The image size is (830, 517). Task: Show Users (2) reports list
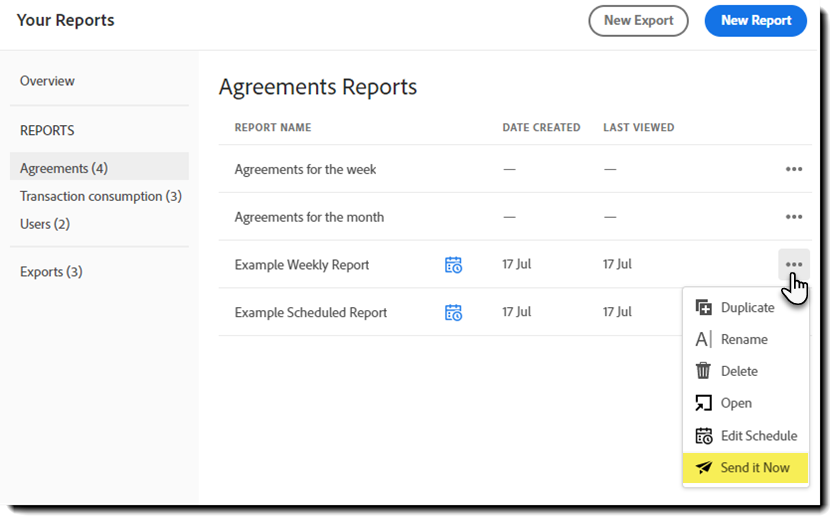pyautogui.click(x=45, y=224)
